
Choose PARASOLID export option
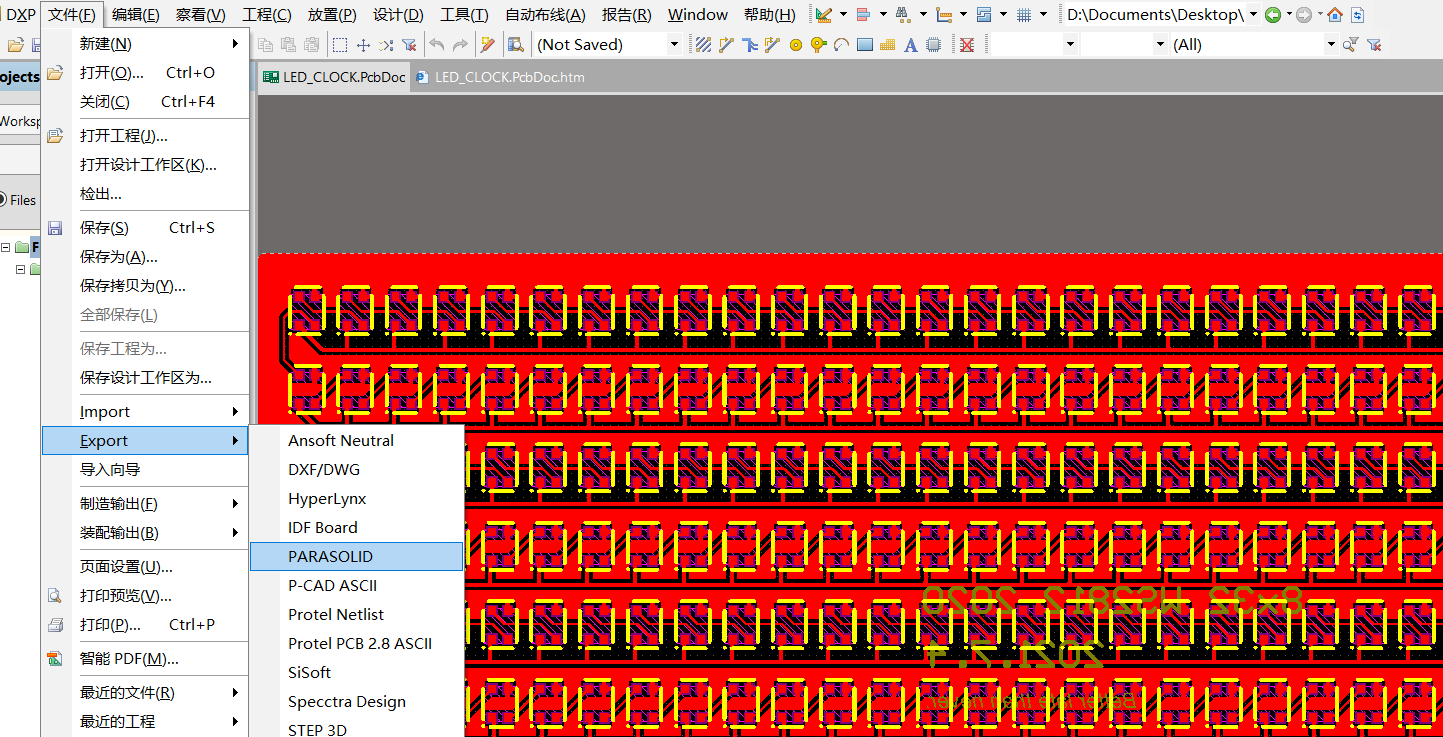pos(357,556)
